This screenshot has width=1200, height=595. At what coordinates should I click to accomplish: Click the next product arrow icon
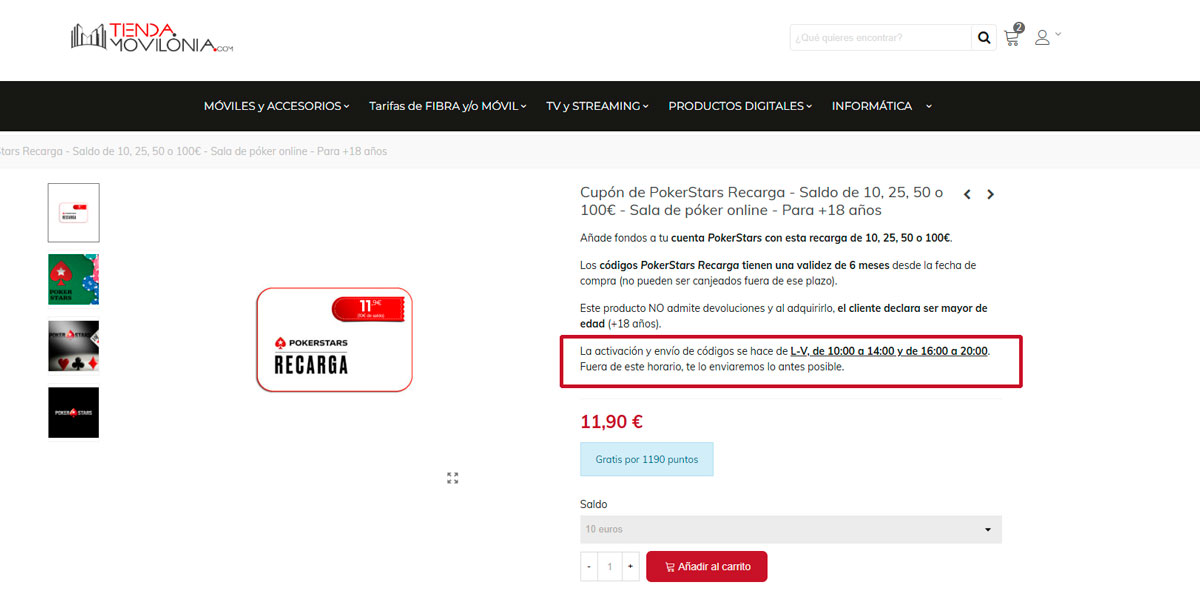click(990, 194)
